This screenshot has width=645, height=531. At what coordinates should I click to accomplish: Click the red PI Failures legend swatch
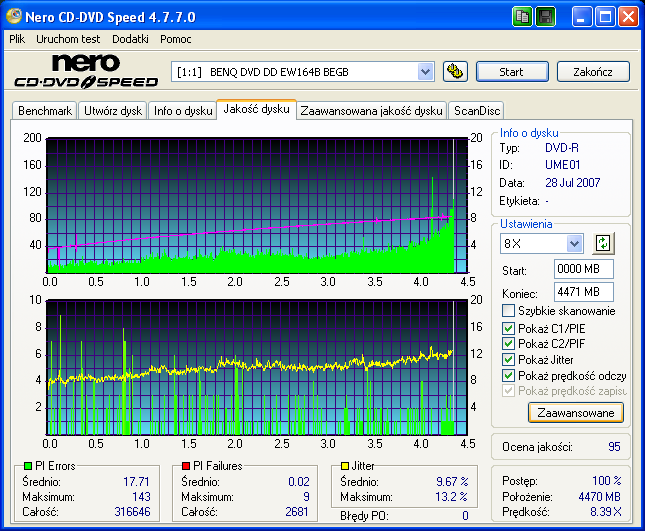tap(186, 466)
